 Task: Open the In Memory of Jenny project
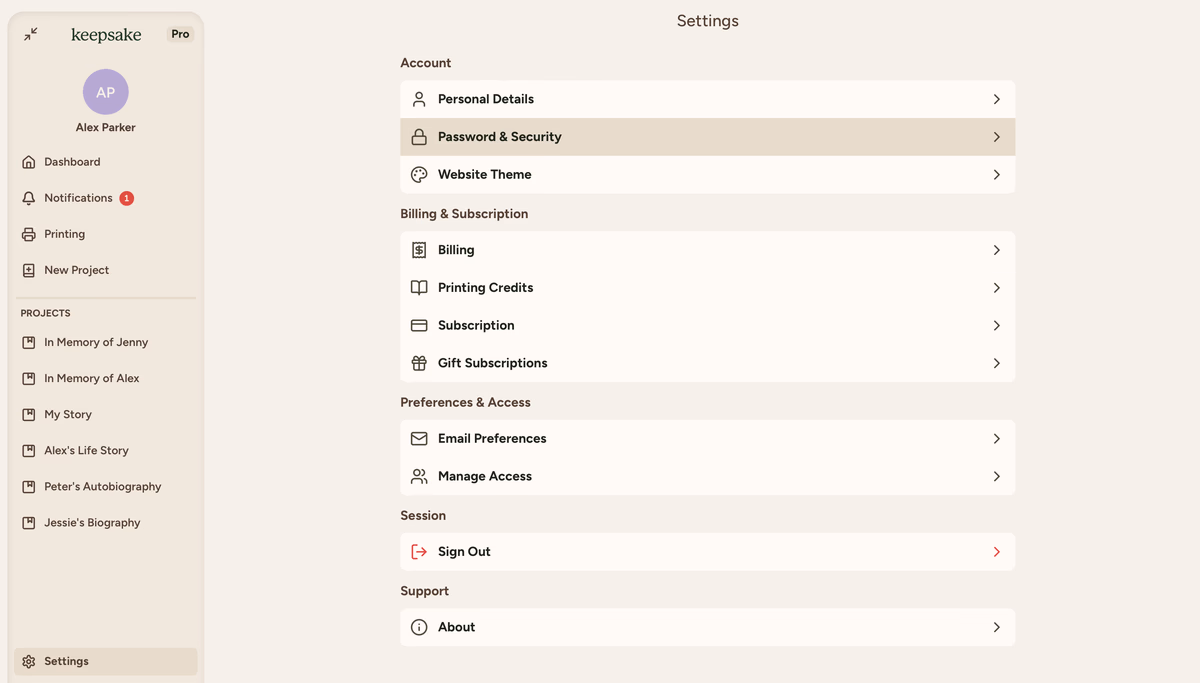click(x=96, y=342)
